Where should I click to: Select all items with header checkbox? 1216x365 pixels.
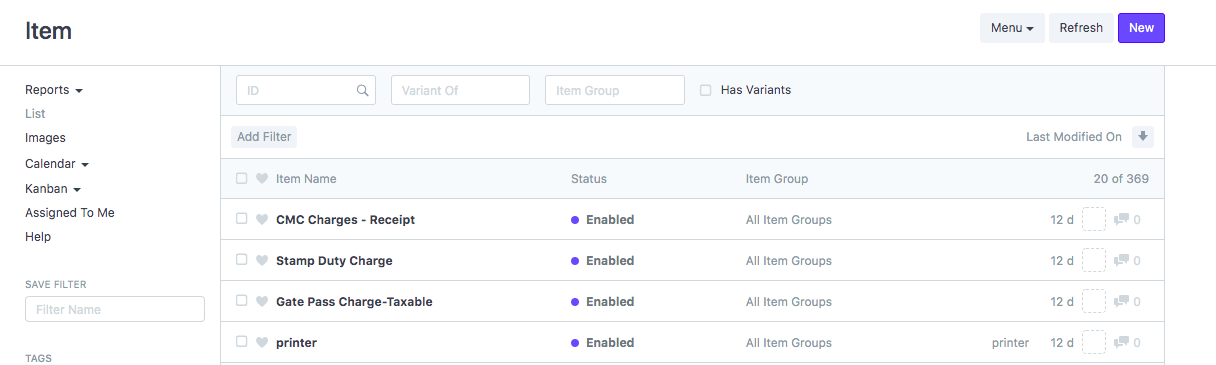[241, 179]
